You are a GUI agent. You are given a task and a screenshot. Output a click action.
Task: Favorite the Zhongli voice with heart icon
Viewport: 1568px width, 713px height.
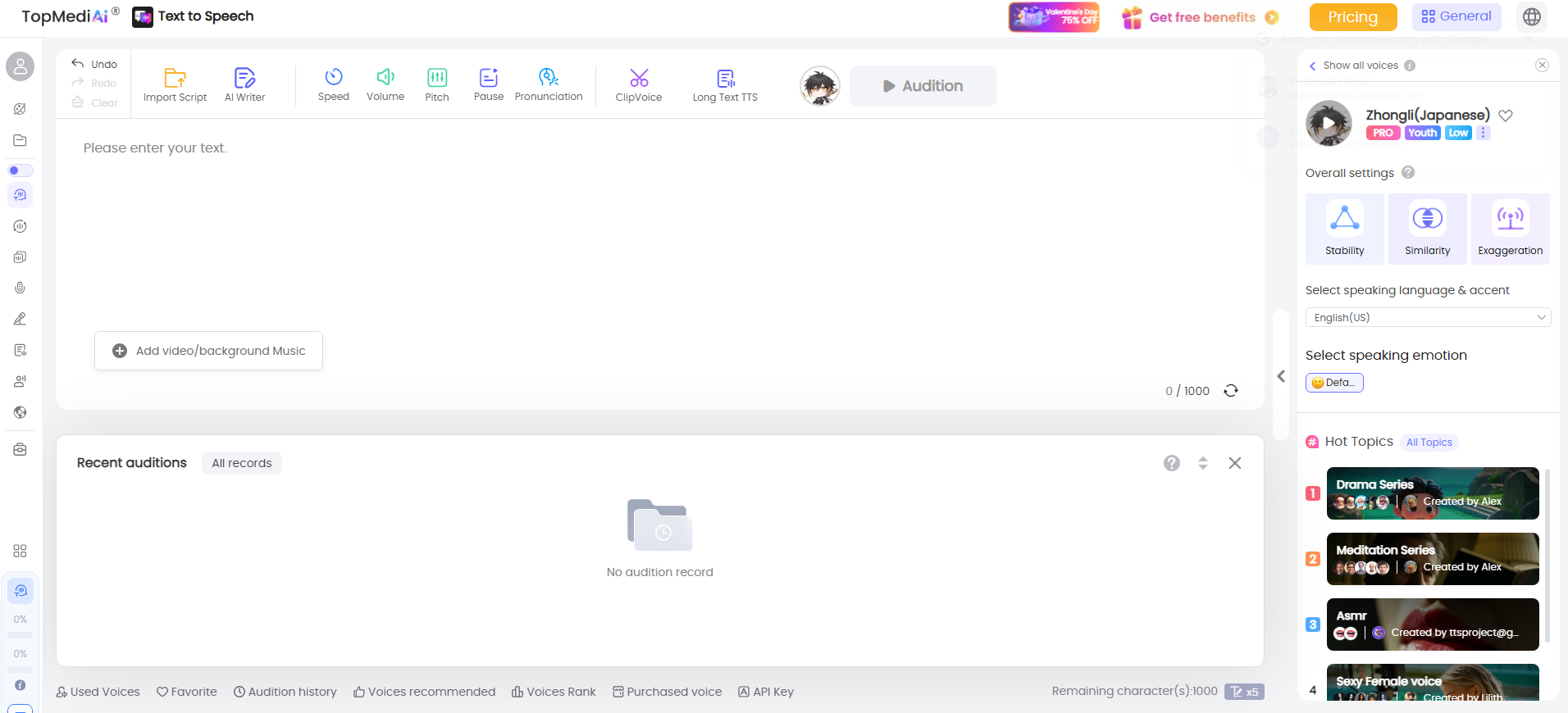point(1506,116)
